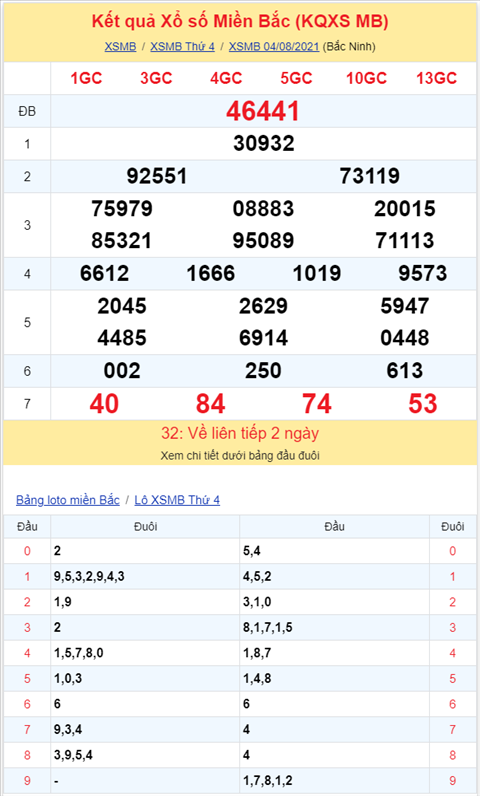Viewport: 480px width, 796px height.
Task: Click third prize number 95089
Action: pyautogui.click(x=263, y=241)
